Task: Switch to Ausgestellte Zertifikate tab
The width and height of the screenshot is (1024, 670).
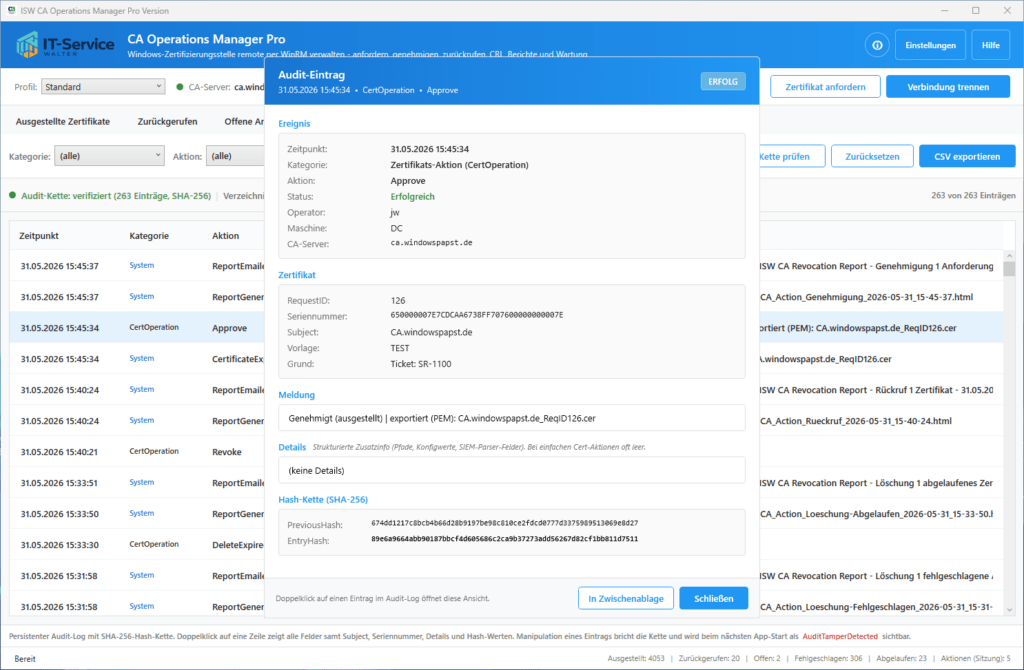Action: pos(63,121)
